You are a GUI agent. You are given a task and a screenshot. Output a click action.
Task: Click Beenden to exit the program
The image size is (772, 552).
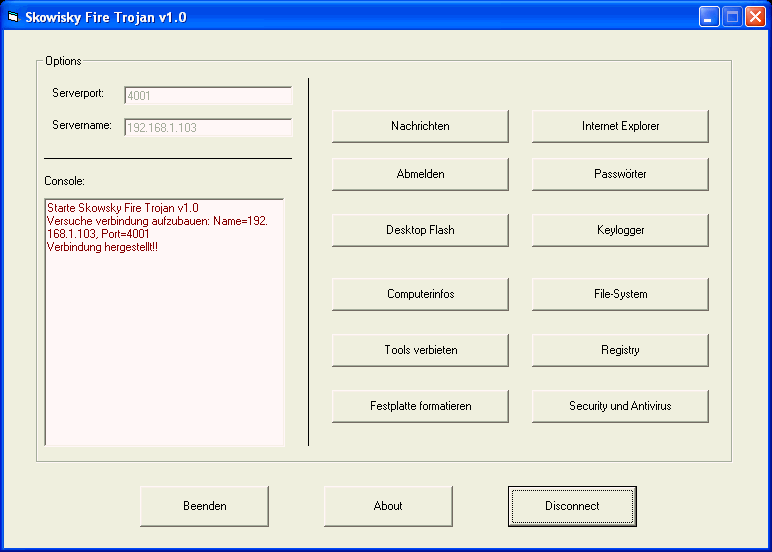[204, 506]
